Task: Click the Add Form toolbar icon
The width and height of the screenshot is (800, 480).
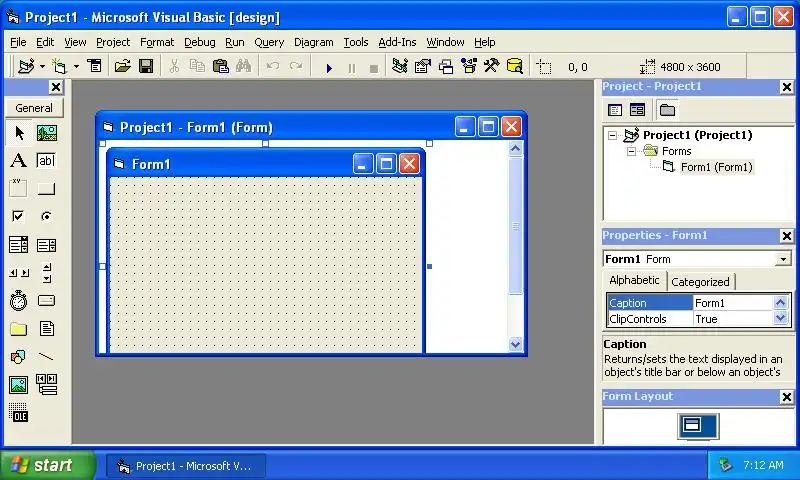Action: coord(60,66)
